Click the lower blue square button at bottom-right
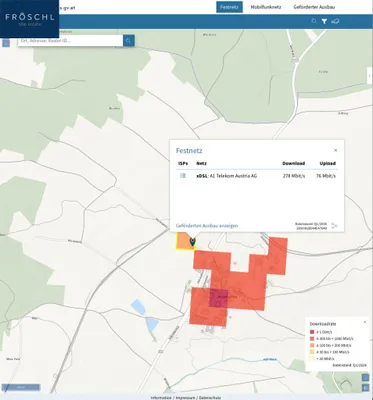 pyautogui.click(x=366, y=388)
